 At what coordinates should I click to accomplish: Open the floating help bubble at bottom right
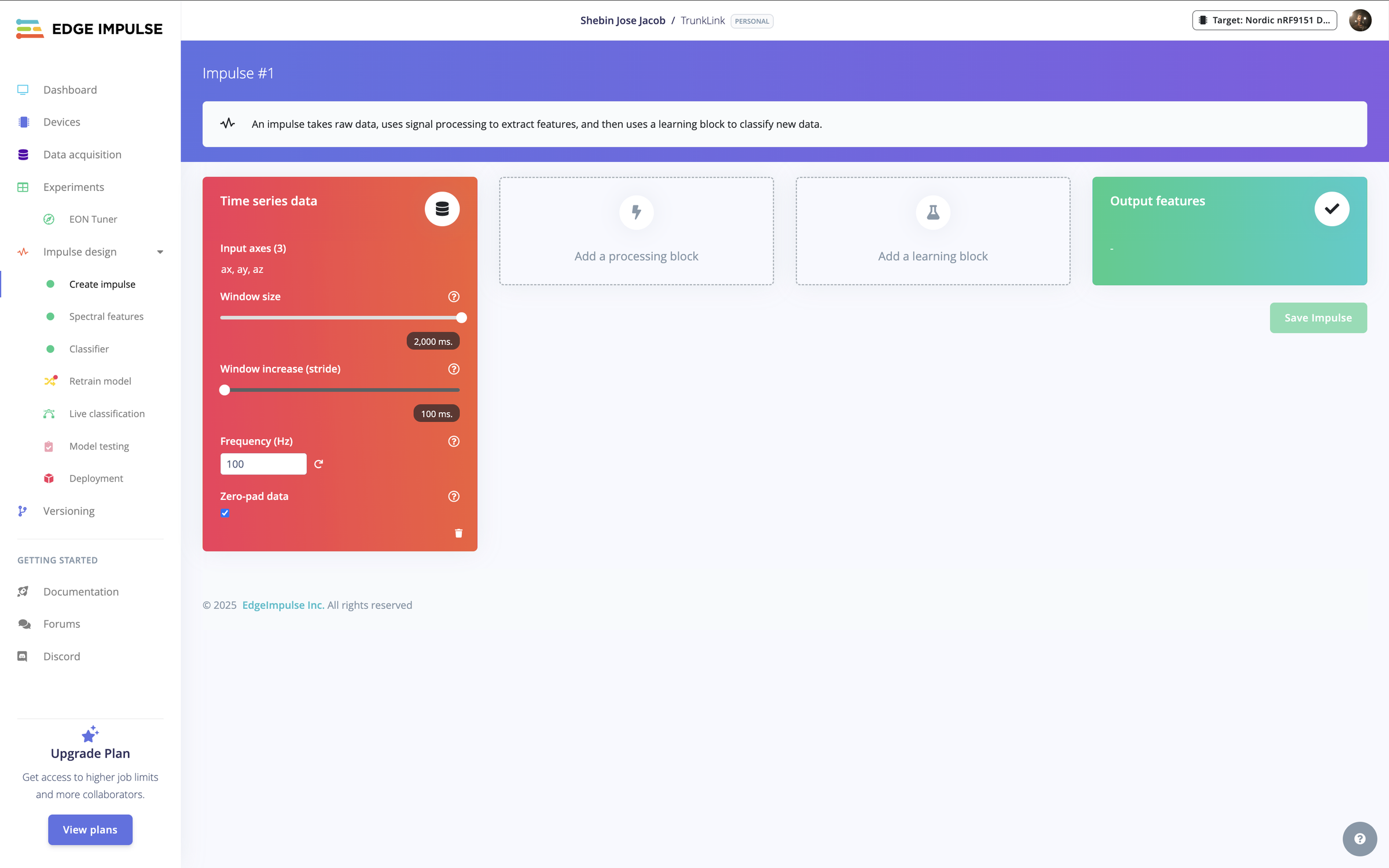(1359, 838)
